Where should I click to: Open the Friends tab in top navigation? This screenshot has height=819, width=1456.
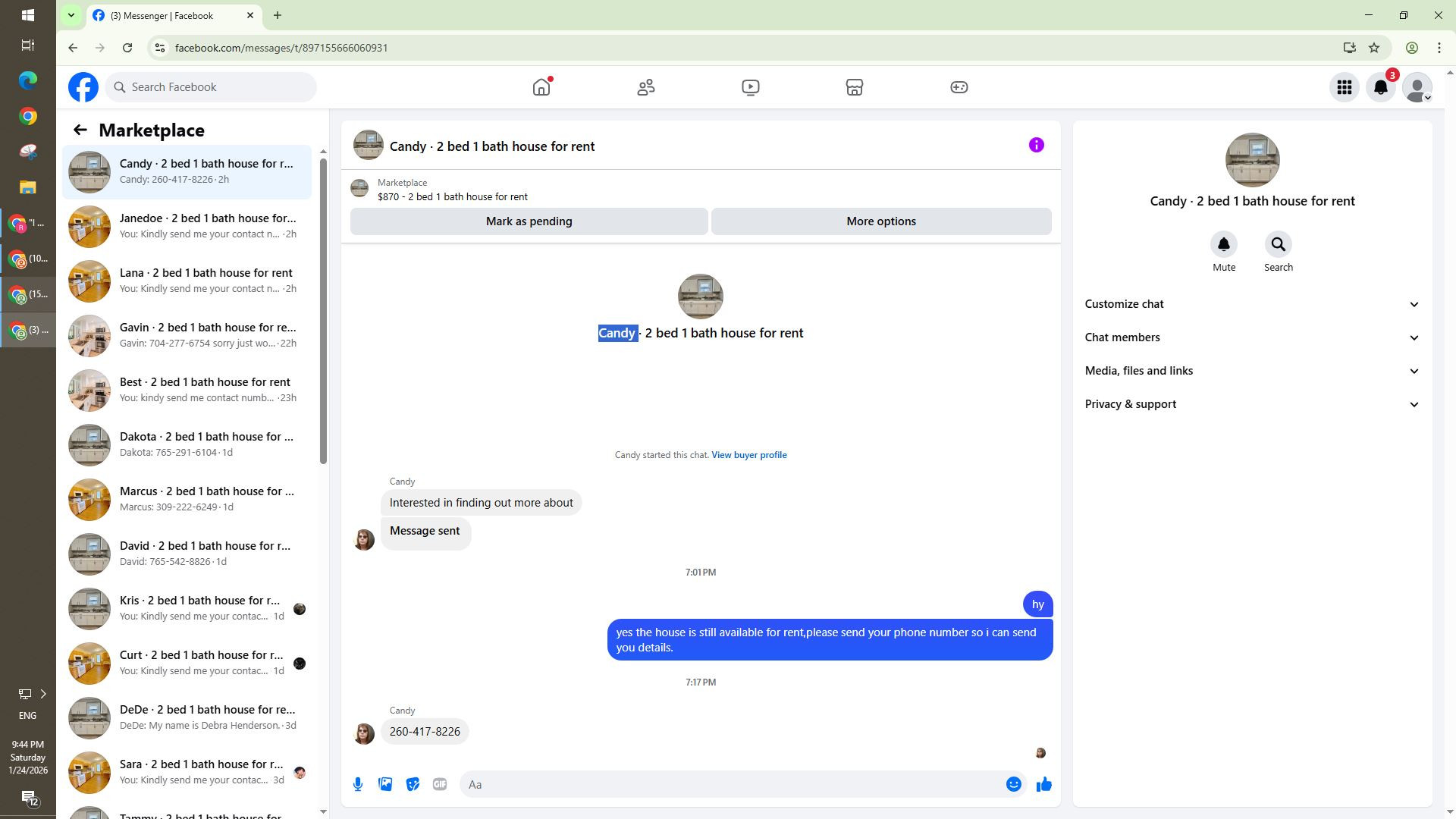point(646,87)
